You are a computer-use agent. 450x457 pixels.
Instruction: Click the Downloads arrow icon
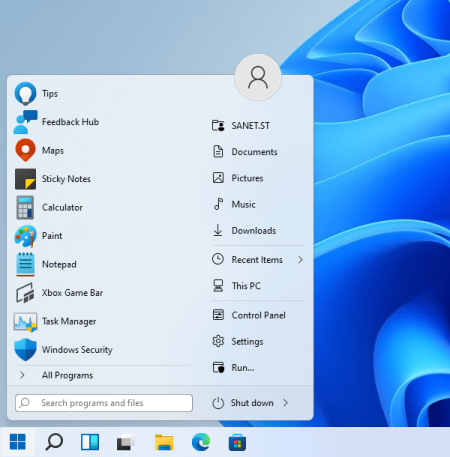pos(218,230)
